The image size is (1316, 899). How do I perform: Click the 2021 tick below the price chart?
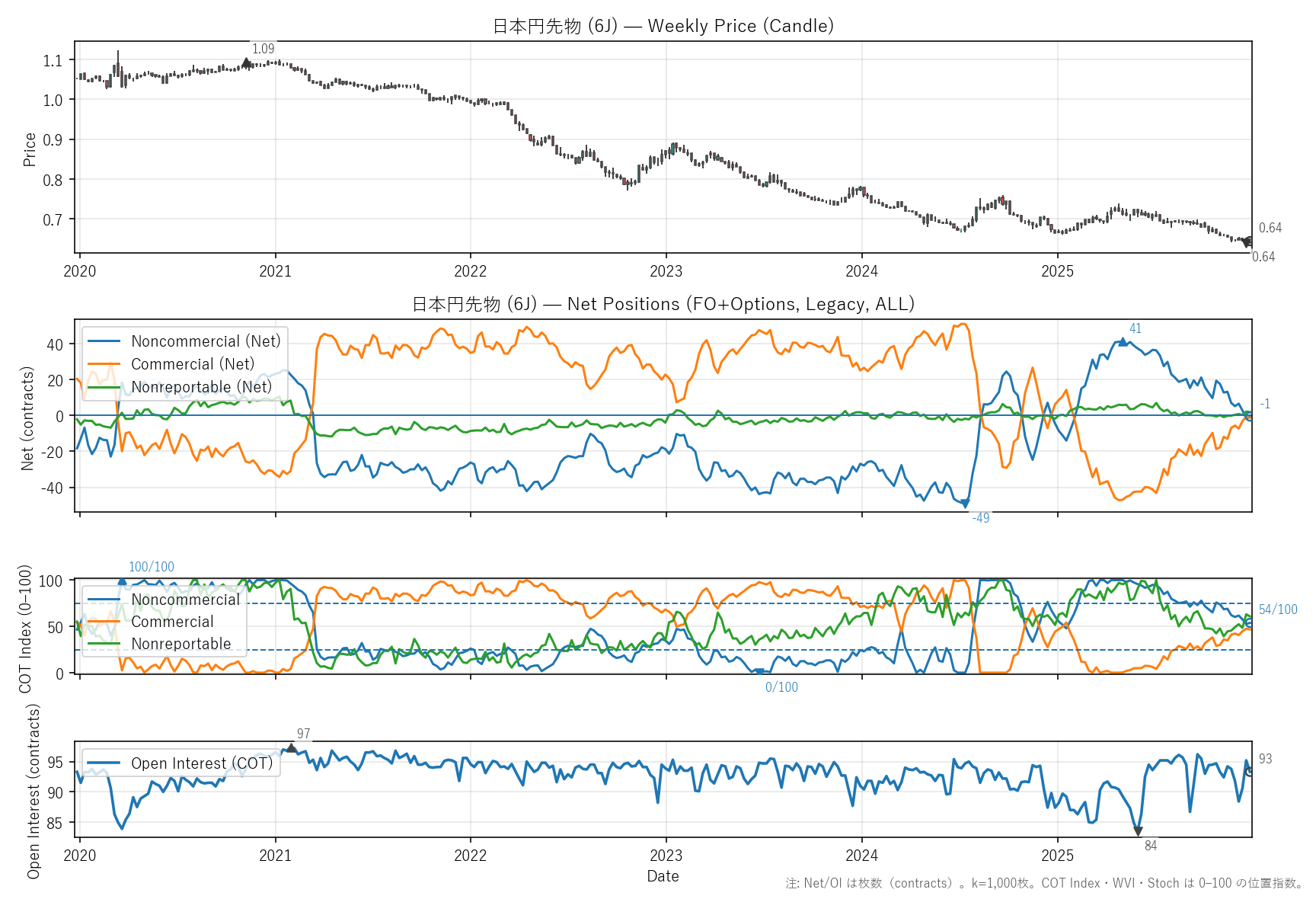tap(275, 271)
